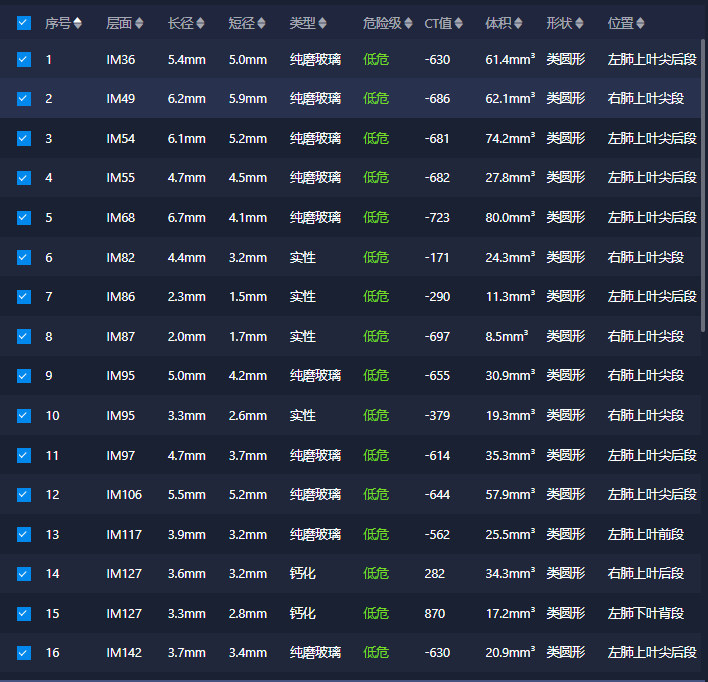Sort by 序号 column sort icon
708x682 pixels.
78,23
